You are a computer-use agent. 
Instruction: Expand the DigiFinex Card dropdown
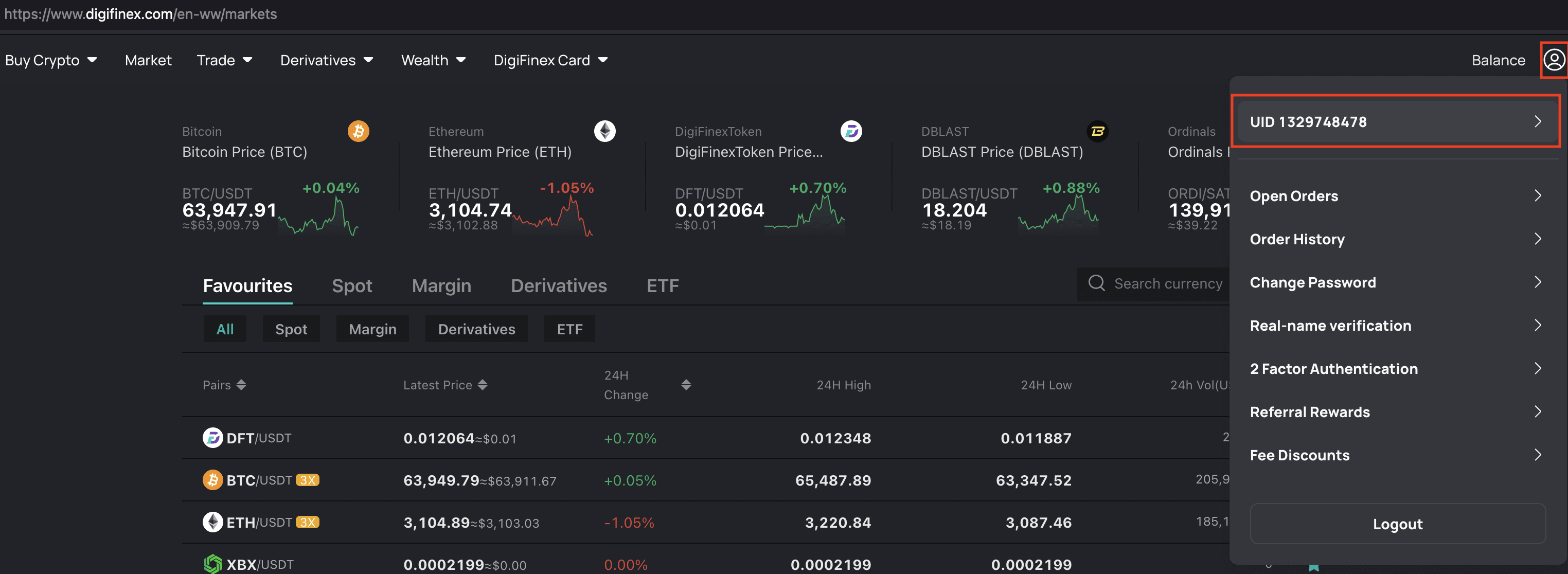[550, 60]
